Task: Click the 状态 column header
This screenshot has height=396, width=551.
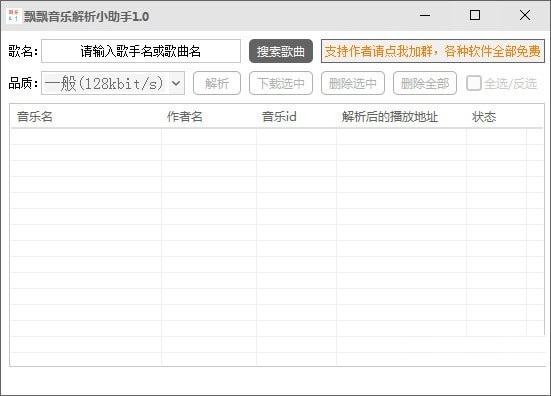Action: click(497, 116)
